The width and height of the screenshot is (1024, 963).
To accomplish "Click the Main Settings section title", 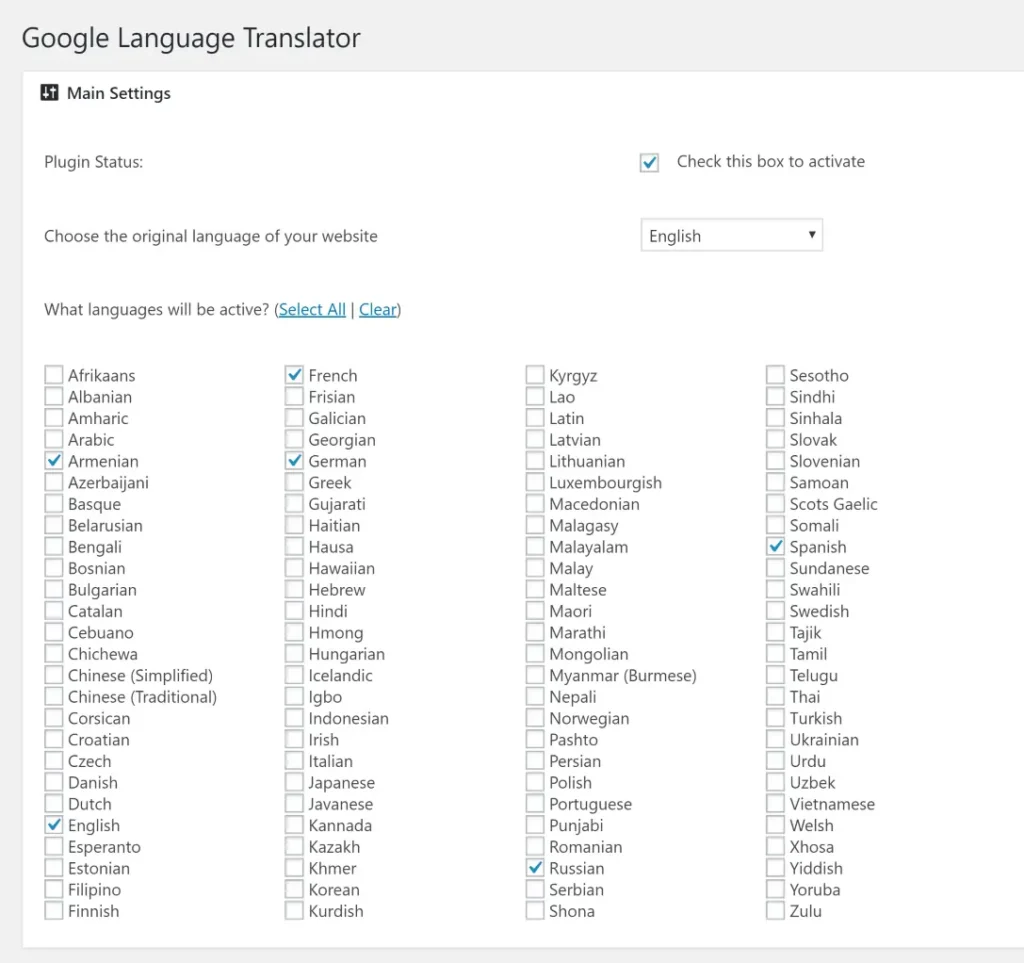I will (x=119, y=93).
